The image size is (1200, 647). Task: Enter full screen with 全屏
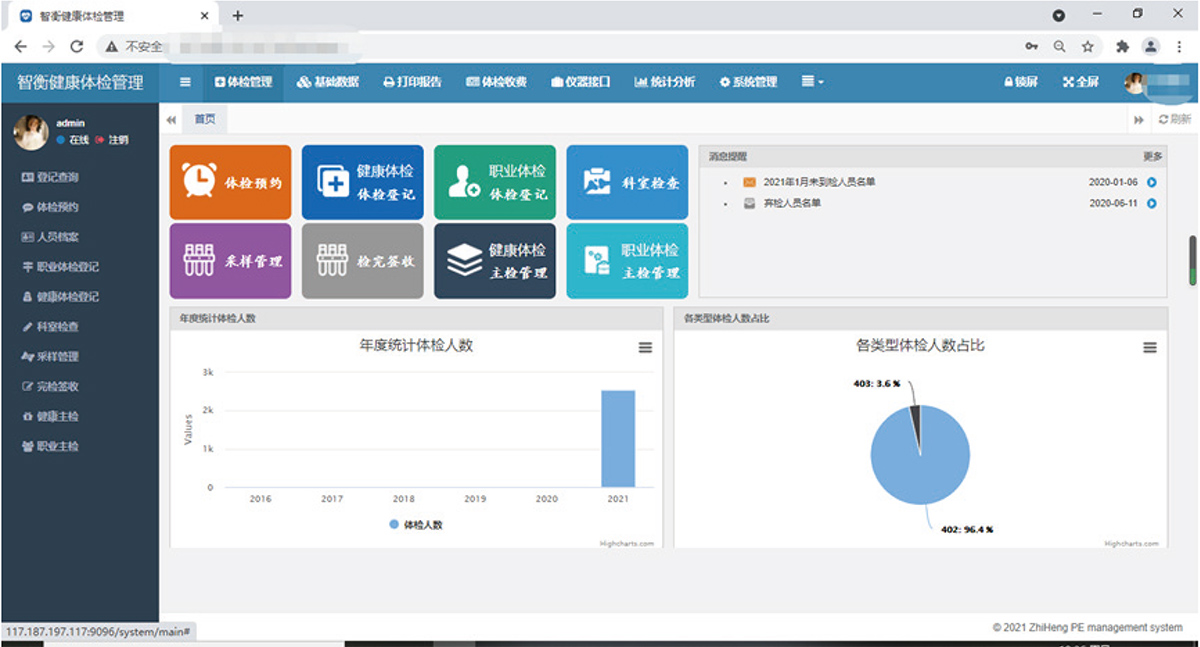click(x=1081, y=82)
